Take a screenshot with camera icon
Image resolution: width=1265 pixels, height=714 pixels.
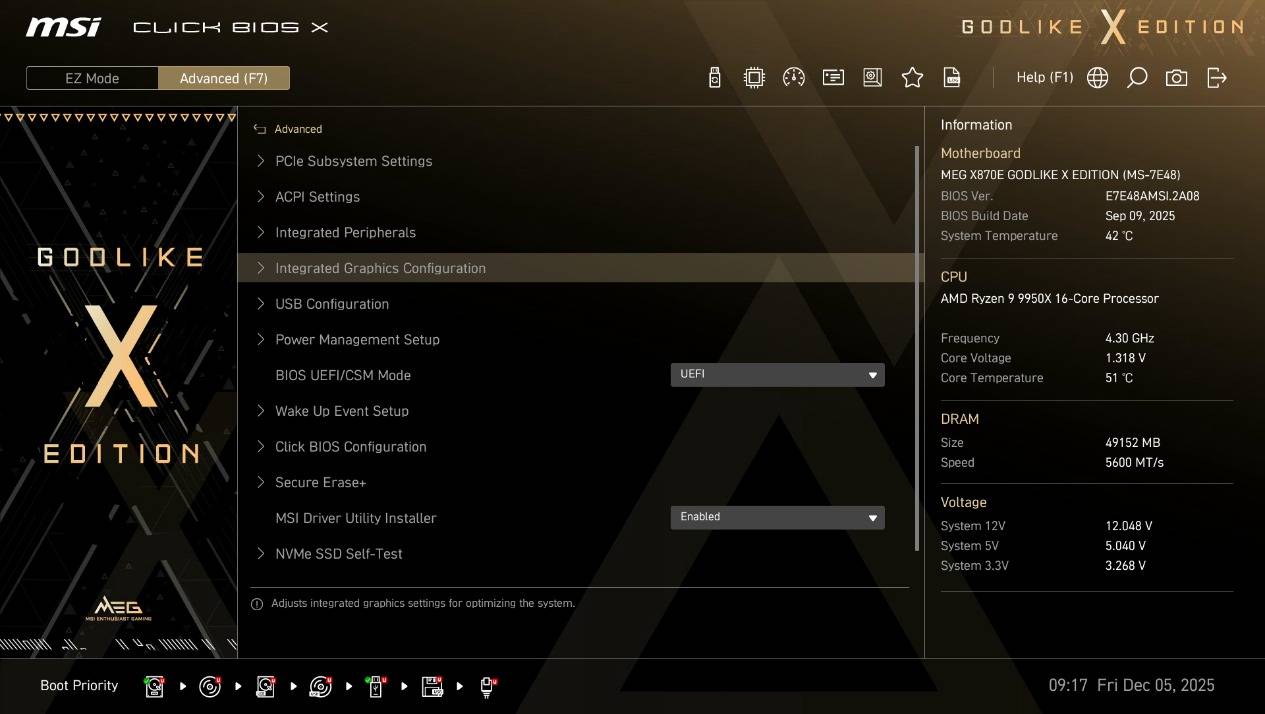click(x=1177, y=78)
